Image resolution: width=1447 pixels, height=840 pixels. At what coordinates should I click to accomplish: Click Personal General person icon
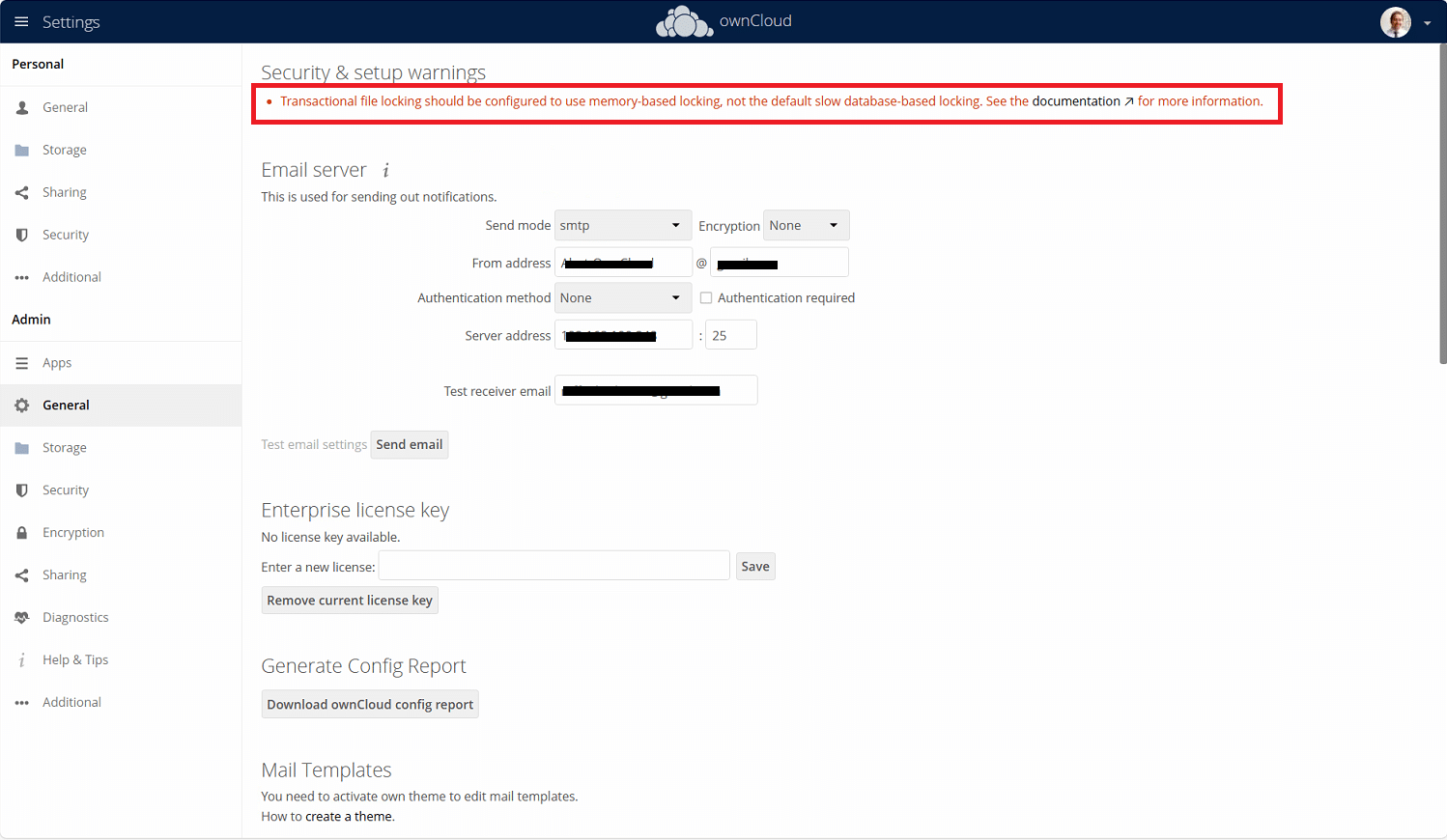coord(22,107)
